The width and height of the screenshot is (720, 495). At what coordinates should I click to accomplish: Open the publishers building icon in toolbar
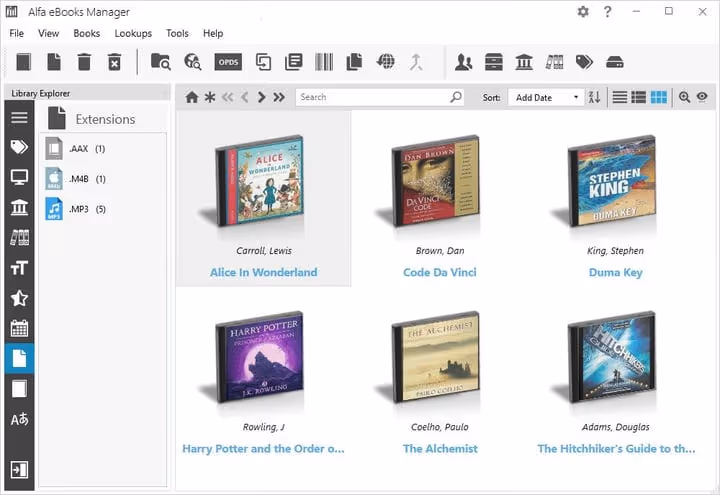524,62
